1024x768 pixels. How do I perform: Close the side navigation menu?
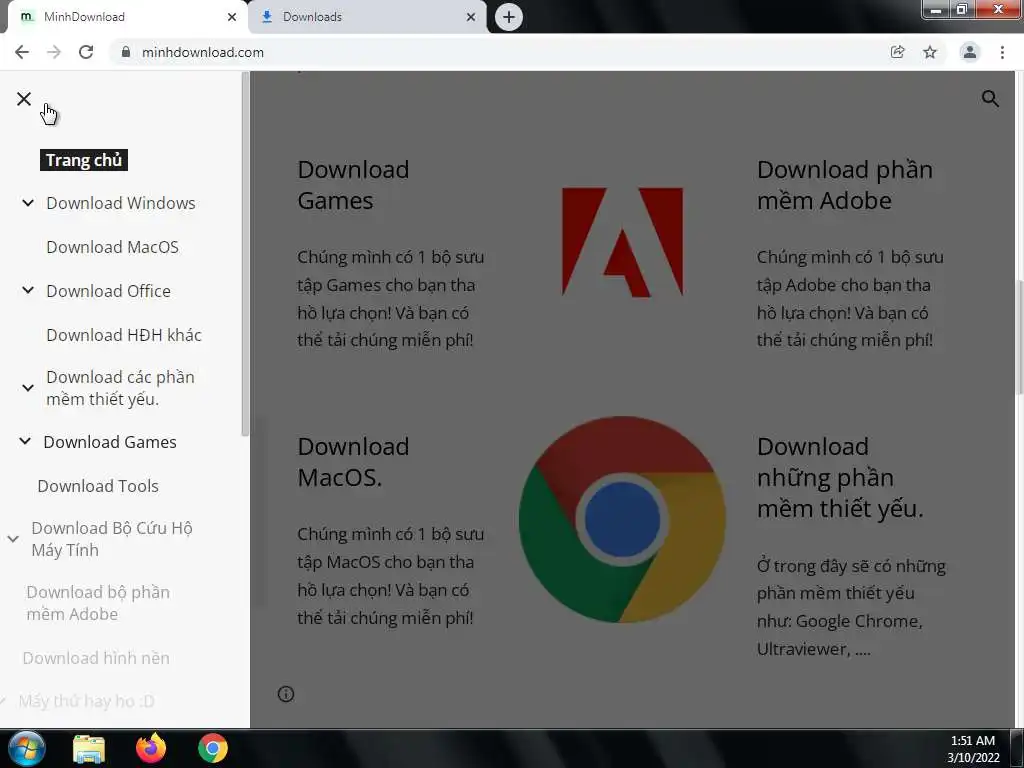(24, 99)
